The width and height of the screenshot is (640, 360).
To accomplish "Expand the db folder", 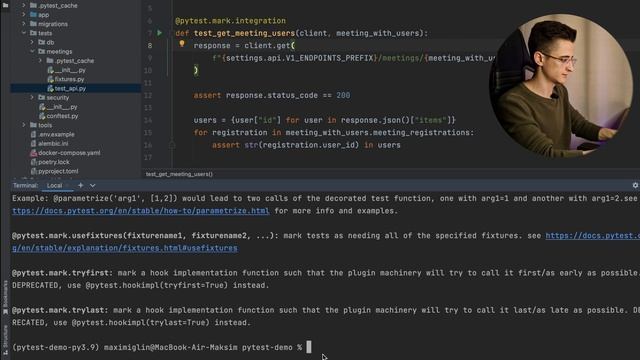I will pyautogui.click(x=32, y=42).
